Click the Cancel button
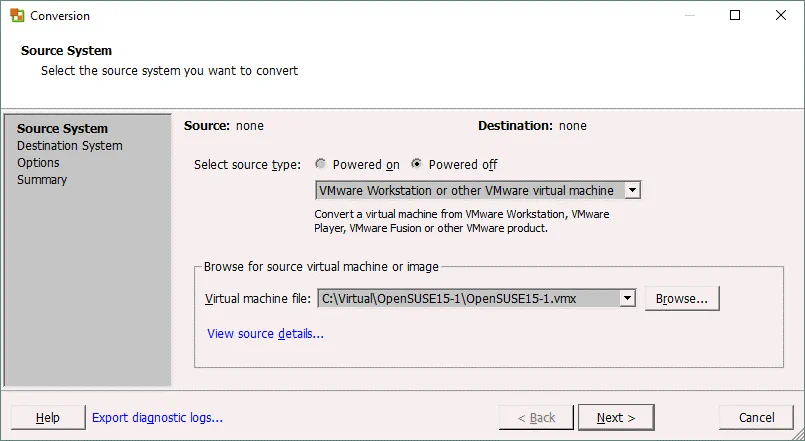Image resolution: width=805 pixels, height=441 pixels. coord(757,418)
